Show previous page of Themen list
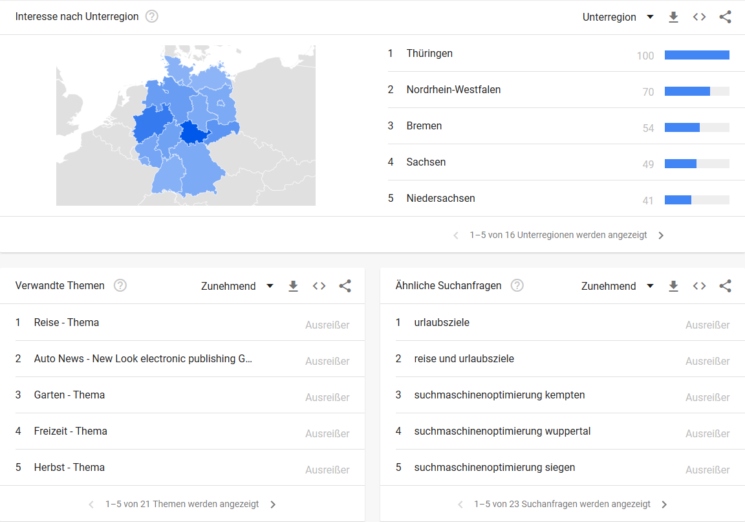This screenshot has width=745, height=522. [91, 504]
